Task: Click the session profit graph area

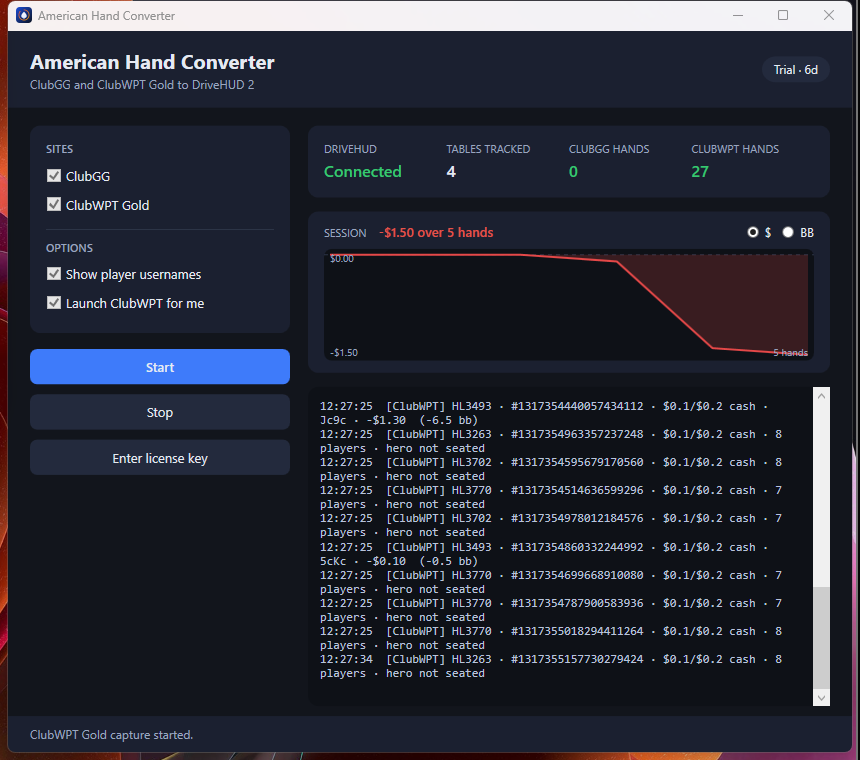Action: [568, 305]
